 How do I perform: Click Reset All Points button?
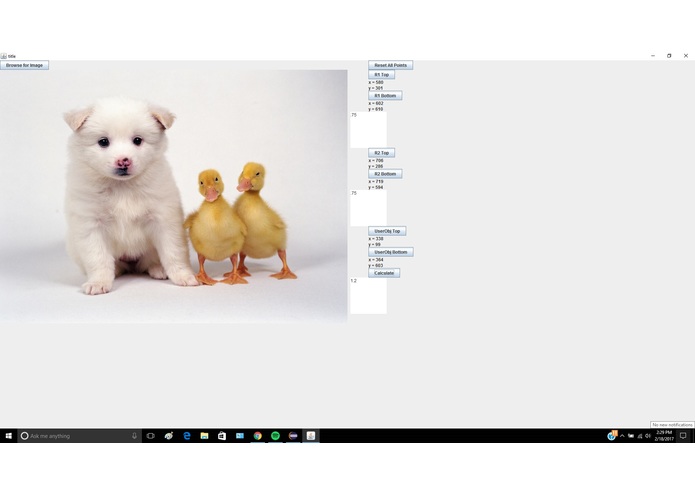pyautogui.click(x=390, y=65)
